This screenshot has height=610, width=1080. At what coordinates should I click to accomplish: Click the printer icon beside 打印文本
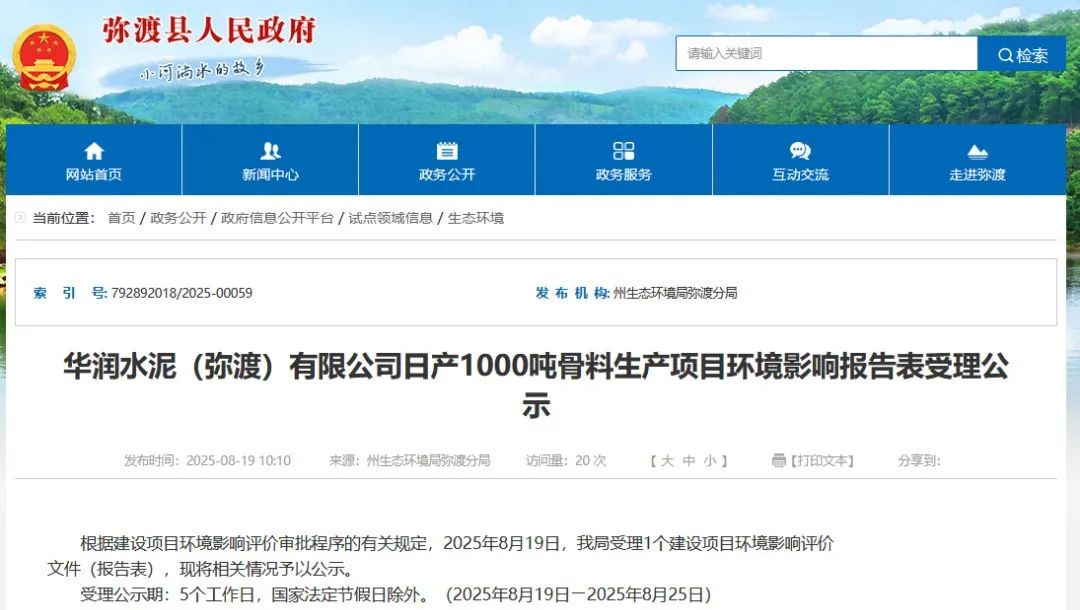tap(779, 461)
